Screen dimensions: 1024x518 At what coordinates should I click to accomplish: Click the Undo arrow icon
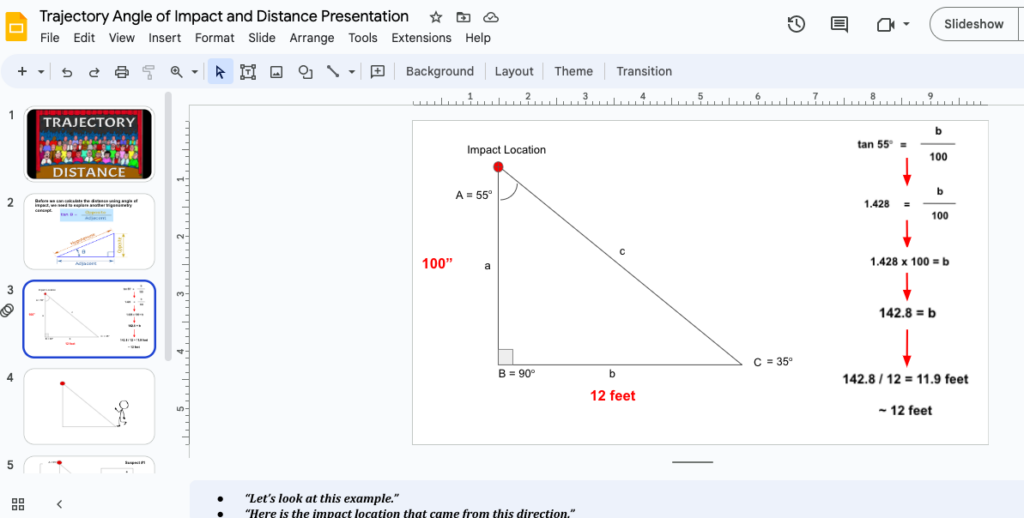point(67,72)
